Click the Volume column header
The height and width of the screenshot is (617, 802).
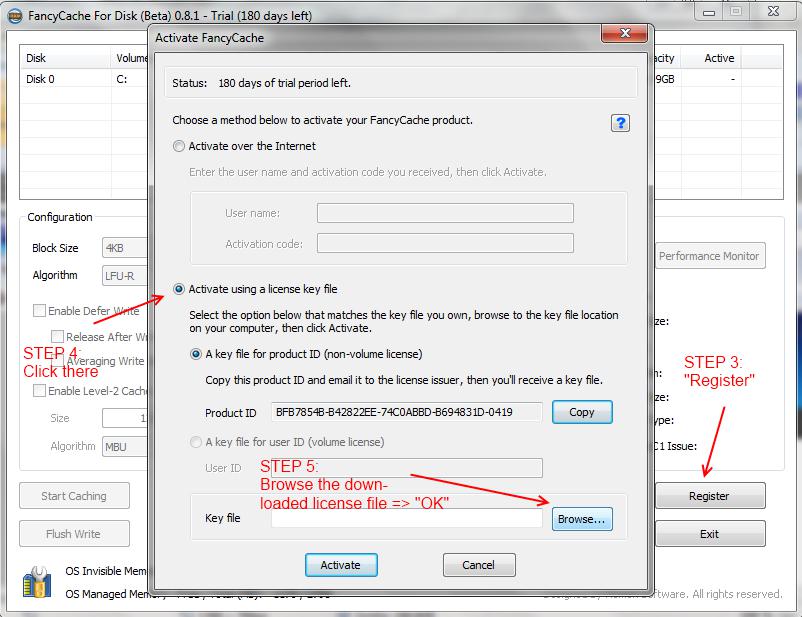[130, 58]
